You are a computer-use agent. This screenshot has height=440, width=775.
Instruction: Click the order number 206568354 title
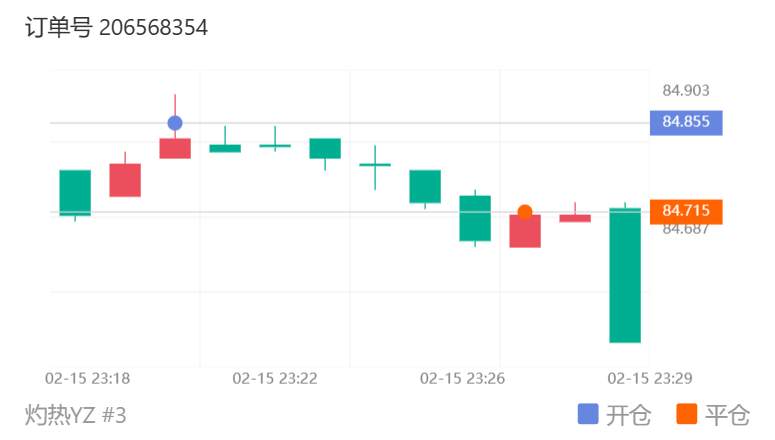116,27
